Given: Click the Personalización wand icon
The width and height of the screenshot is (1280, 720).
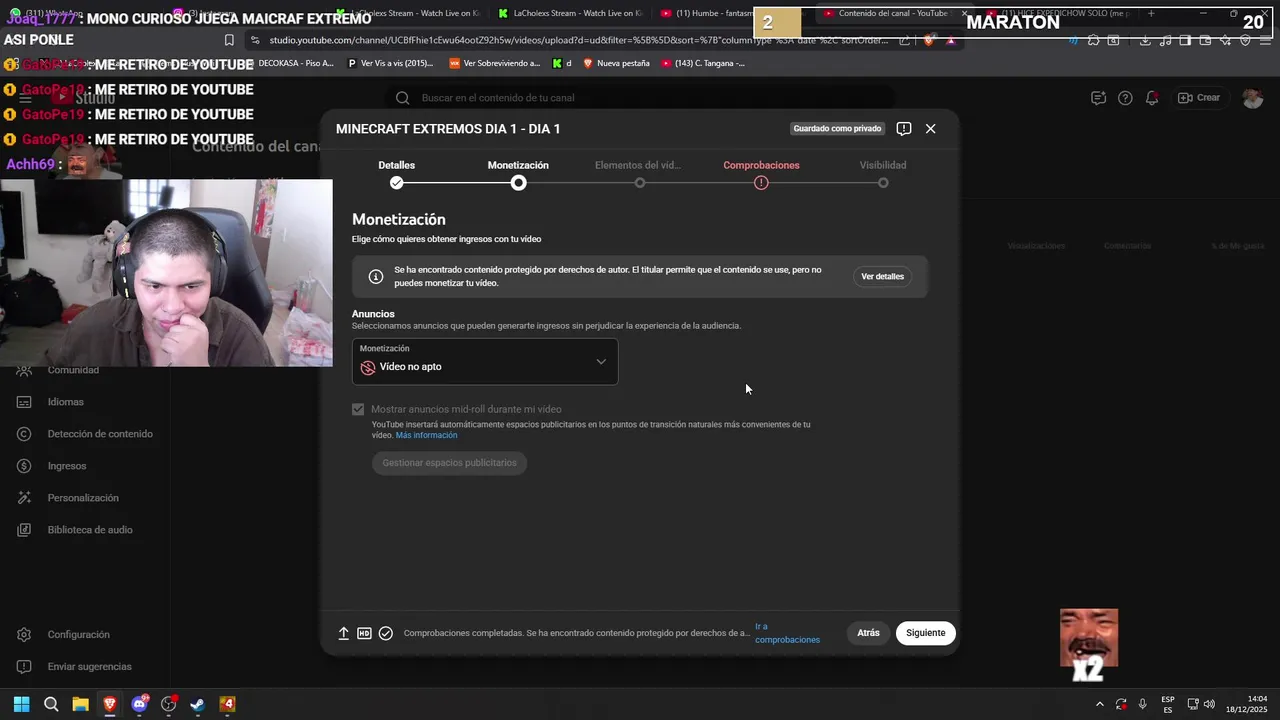Looking at the screenshot, I should click(x=25, y=498).
